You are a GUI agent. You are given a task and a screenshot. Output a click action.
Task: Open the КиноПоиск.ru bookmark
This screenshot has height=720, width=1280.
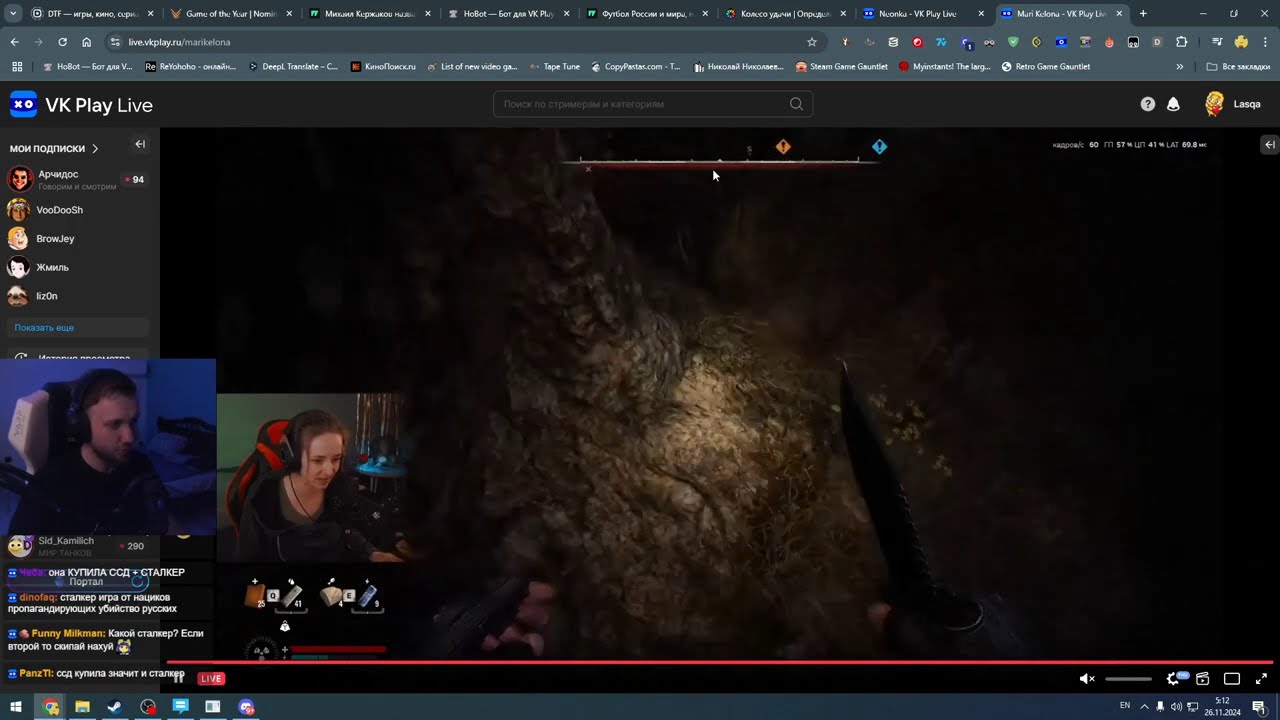click(382, 67)
